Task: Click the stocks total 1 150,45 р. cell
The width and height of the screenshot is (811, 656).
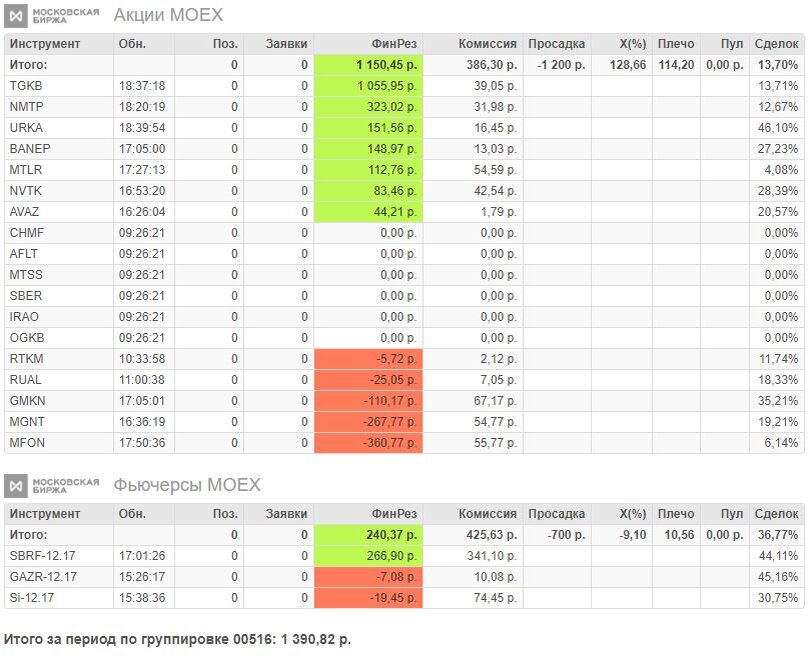Action: 368,65
